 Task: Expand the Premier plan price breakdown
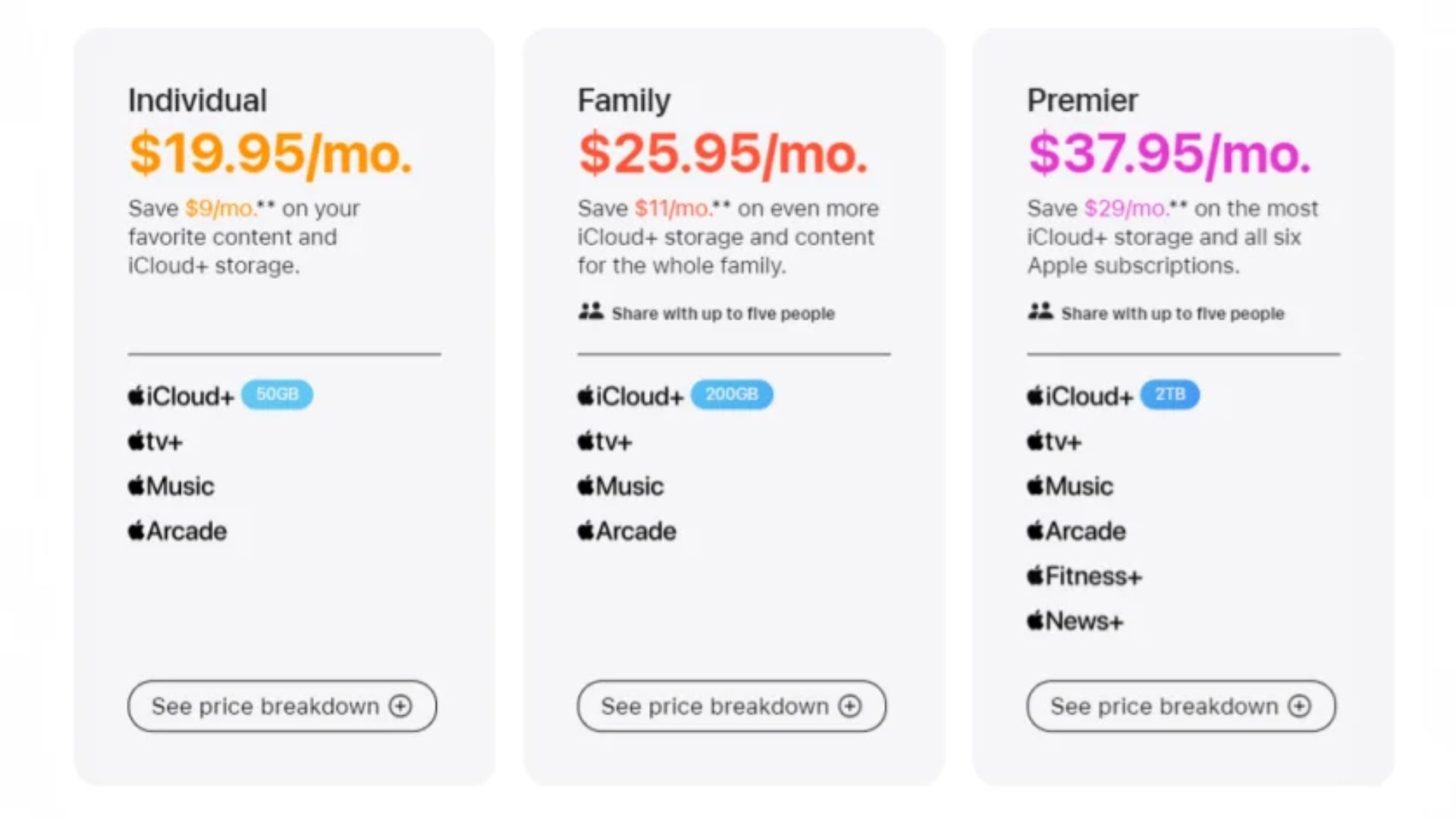point(1181,706)
